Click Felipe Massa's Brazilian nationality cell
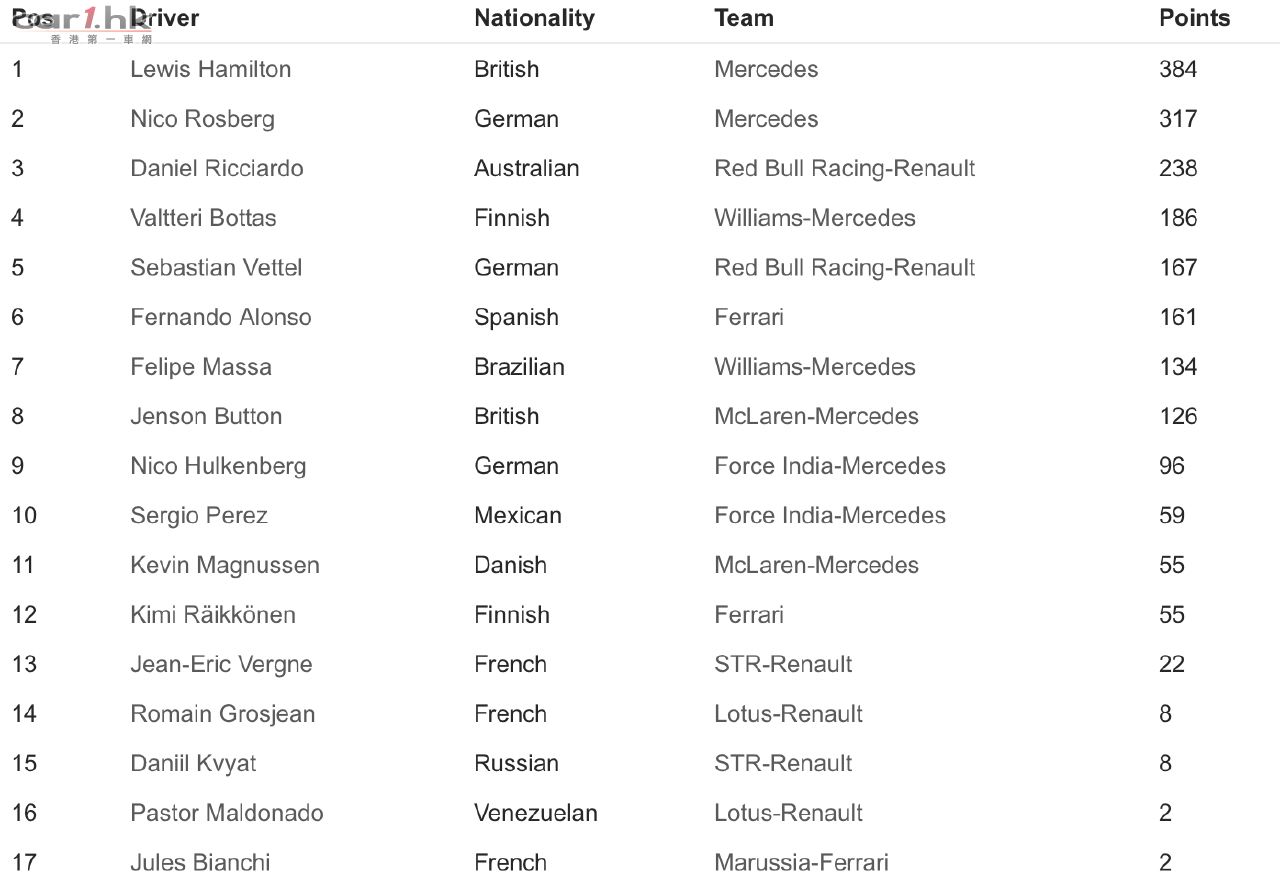The image size is (1280, 887). pyautogui.click(x=519, y=367)
